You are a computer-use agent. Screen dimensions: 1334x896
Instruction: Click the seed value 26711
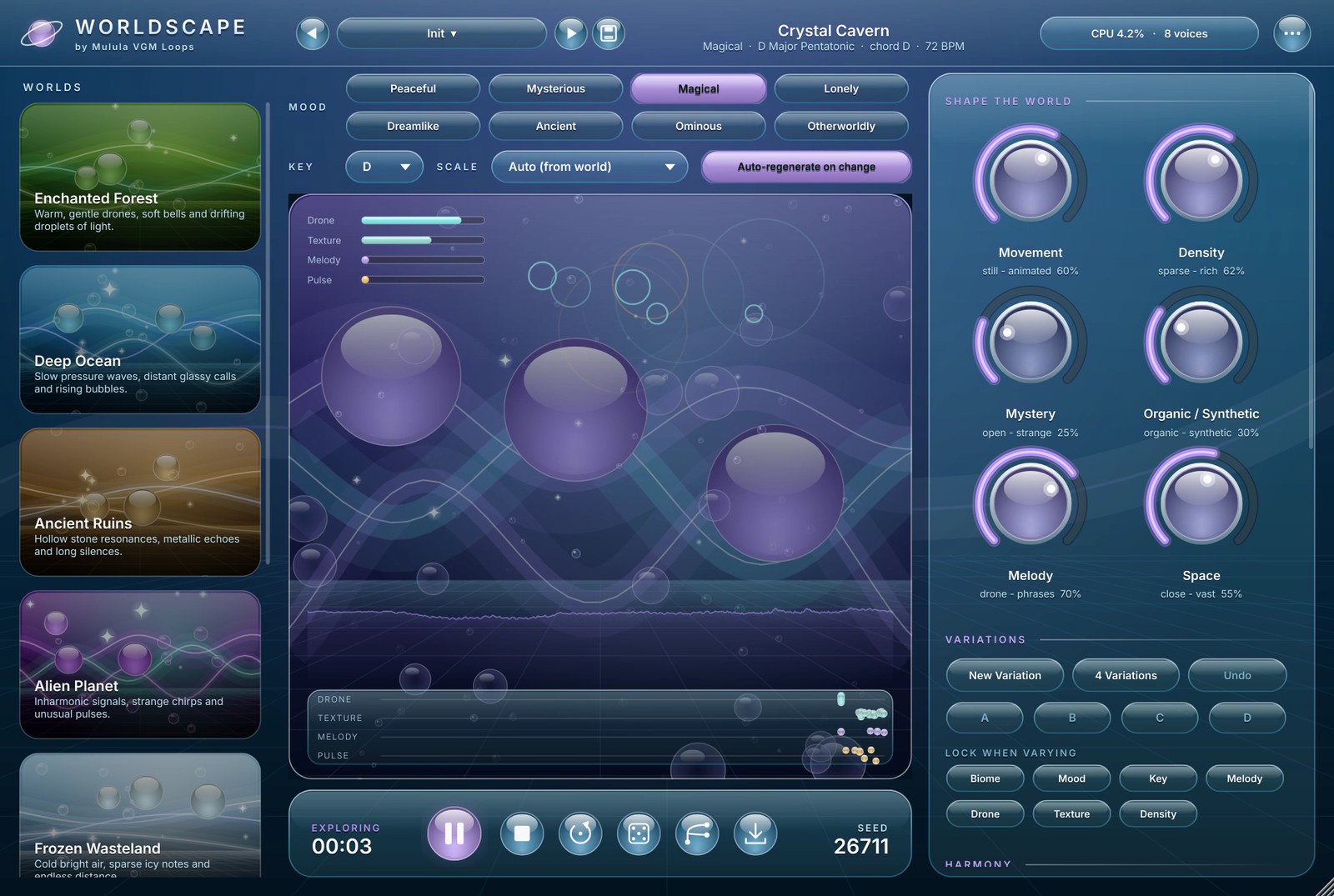[861, 846]
